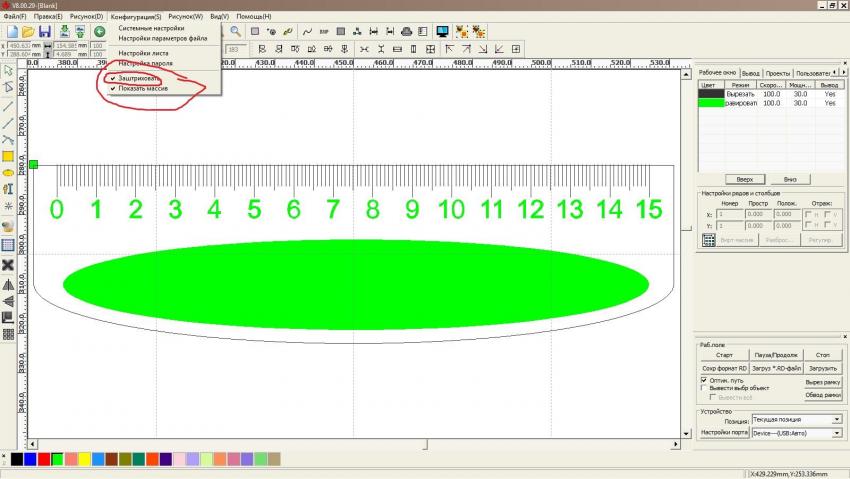Click the Загрузить button
The height and width of the screenshot is (479, 850).
click(822, 368)
